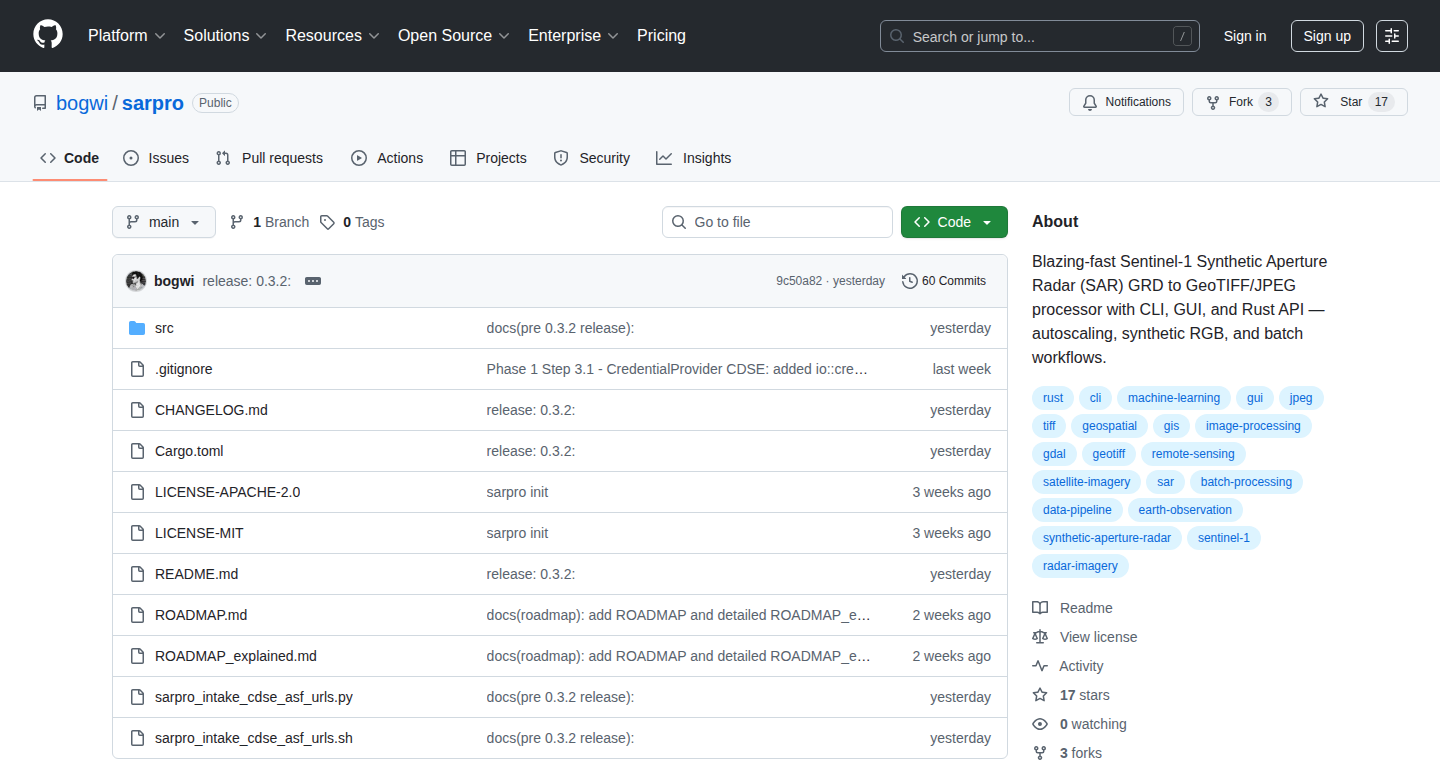Switch to the Pull requests tab
Image resolution: width=1440 pixels, height=761 pixels.
pyautogui.click(x=270, y=158)
